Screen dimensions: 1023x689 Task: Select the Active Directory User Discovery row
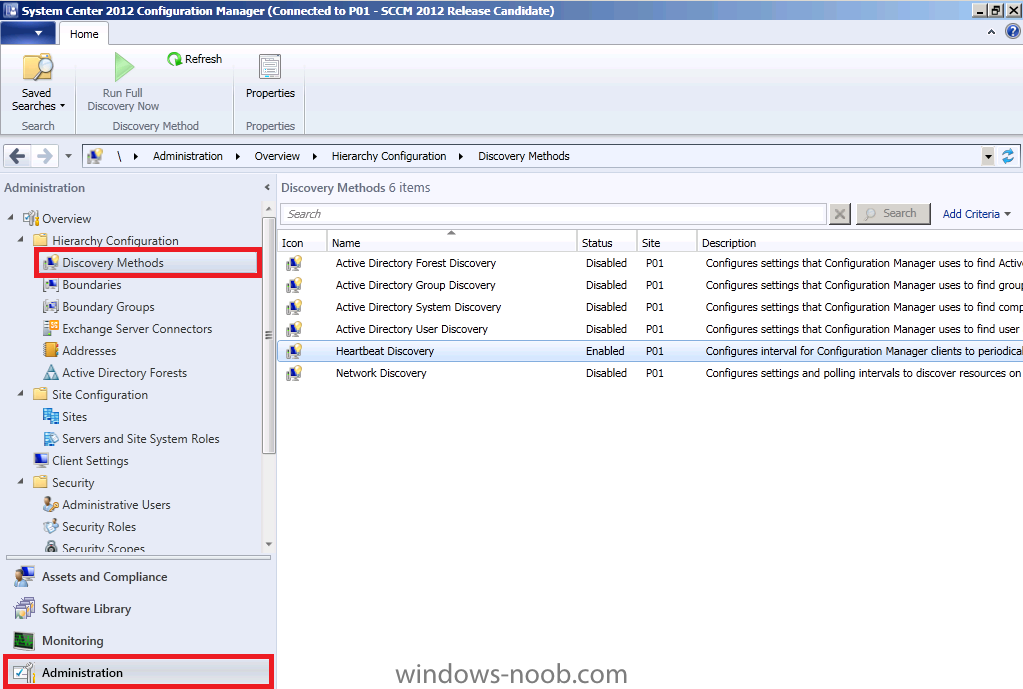click(x=650, y=329)
